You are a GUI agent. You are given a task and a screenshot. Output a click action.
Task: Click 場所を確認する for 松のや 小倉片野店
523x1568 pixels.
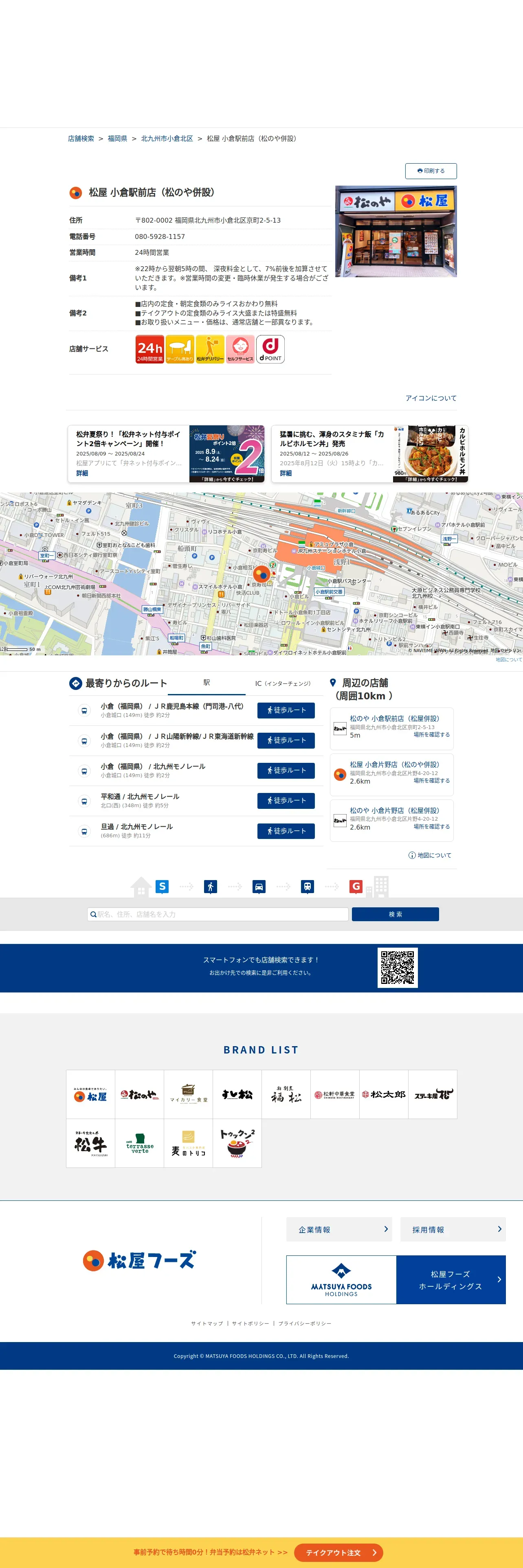click(432, 827)
